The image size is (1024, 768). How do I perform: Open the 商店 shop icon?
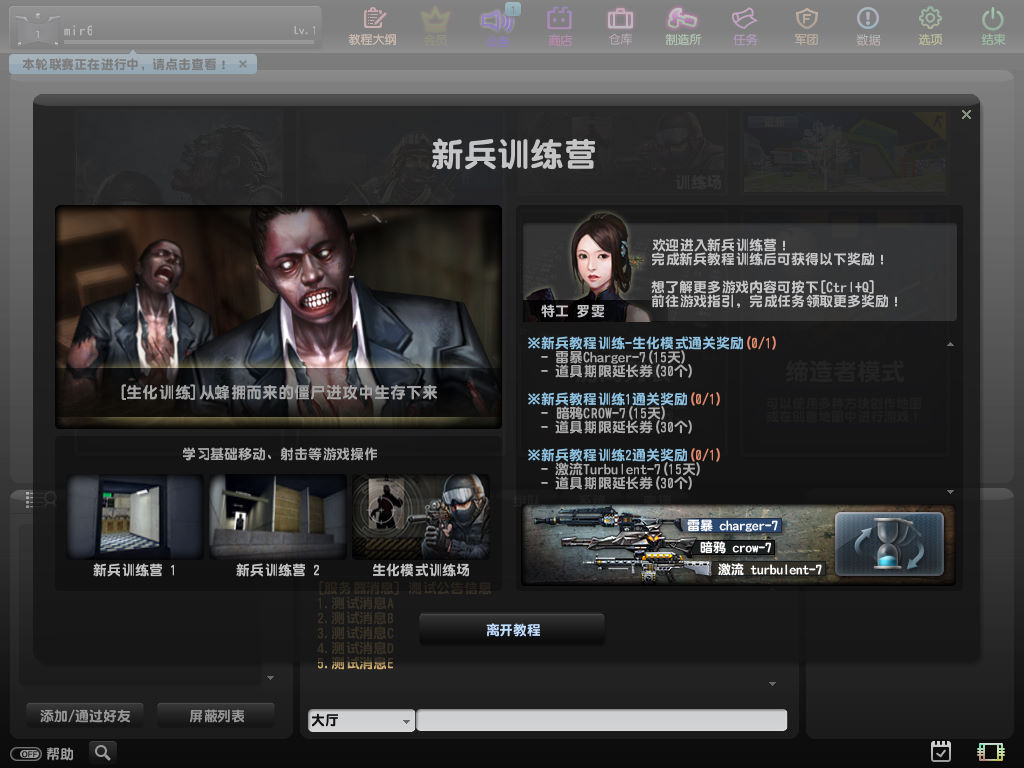click(x=560, y=26)
